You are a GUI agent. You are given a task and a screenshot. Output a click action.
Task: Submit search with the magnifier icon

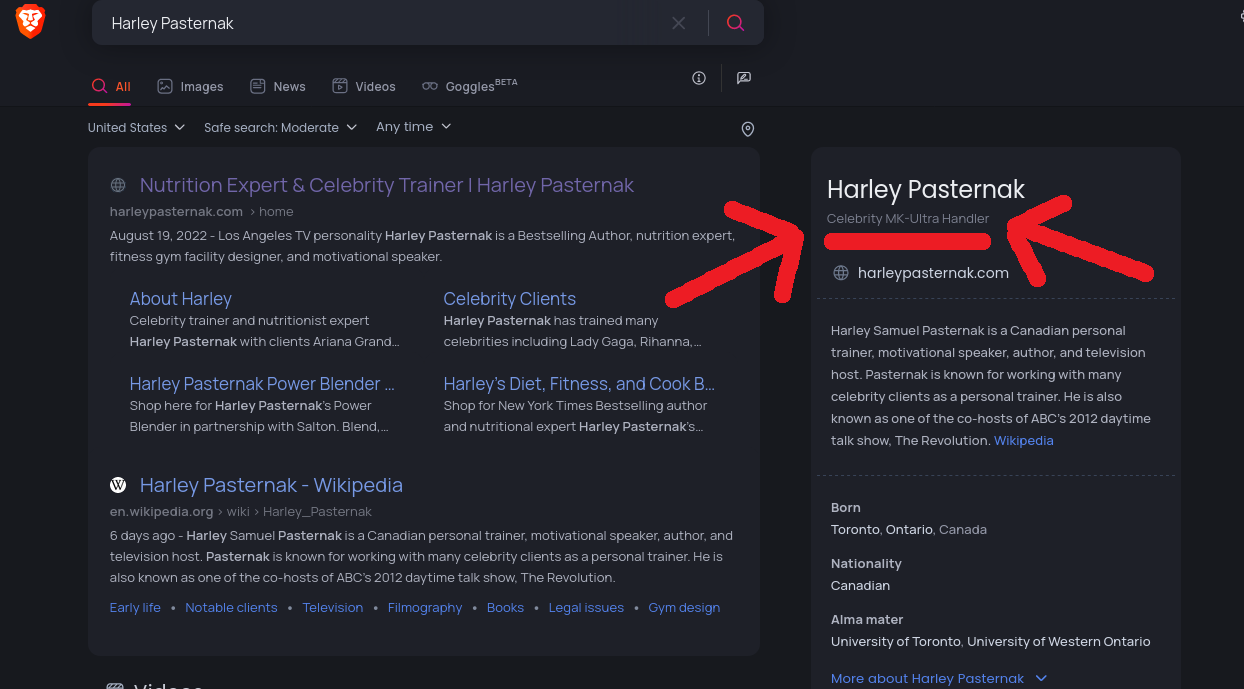point(736,23)
